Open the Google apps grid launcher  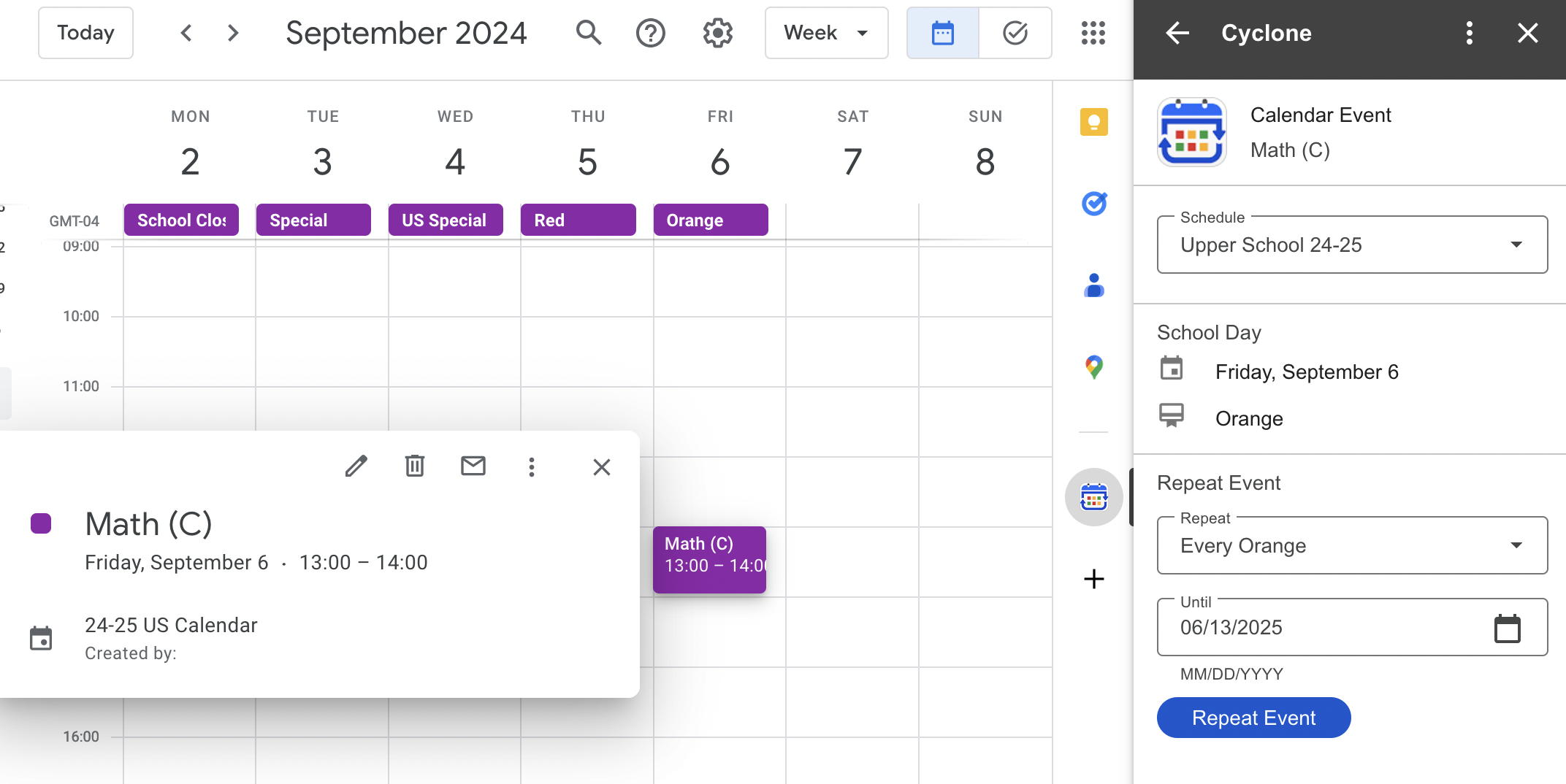(x=1093, y=33)
